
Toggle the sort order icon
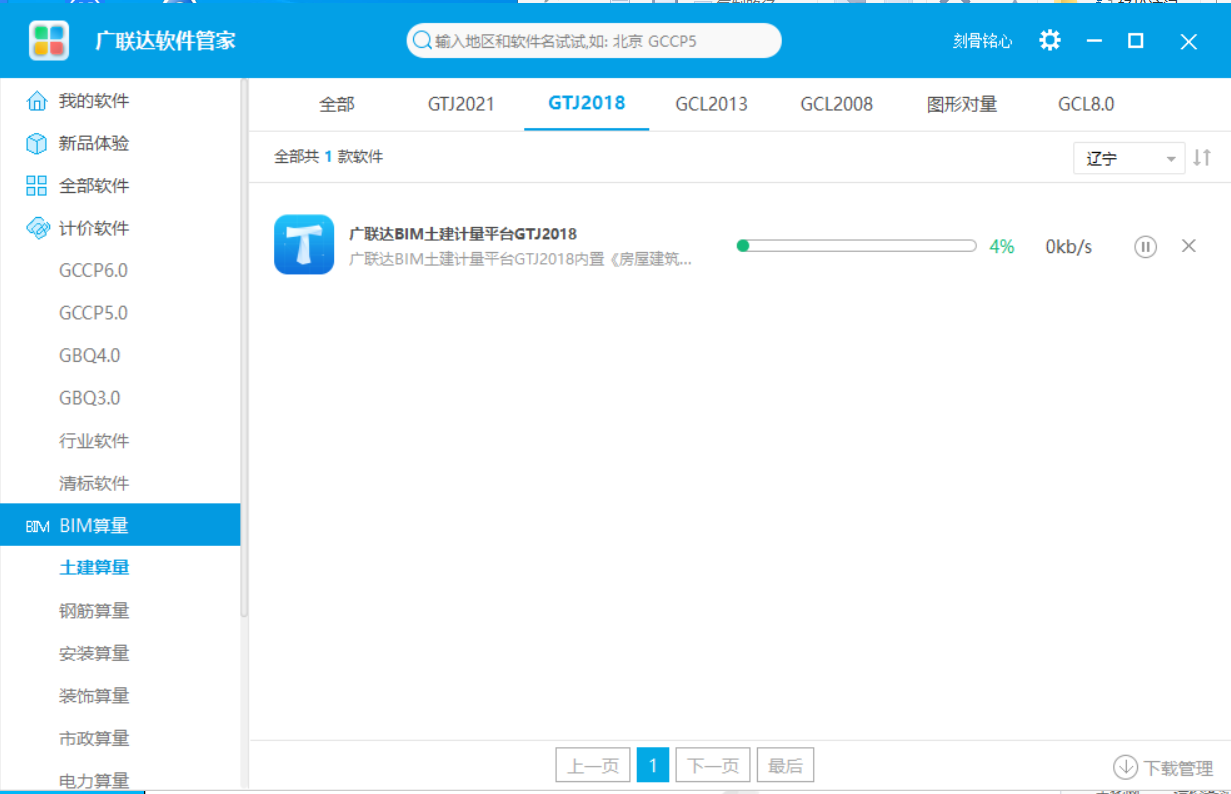tap(1202, 158)
